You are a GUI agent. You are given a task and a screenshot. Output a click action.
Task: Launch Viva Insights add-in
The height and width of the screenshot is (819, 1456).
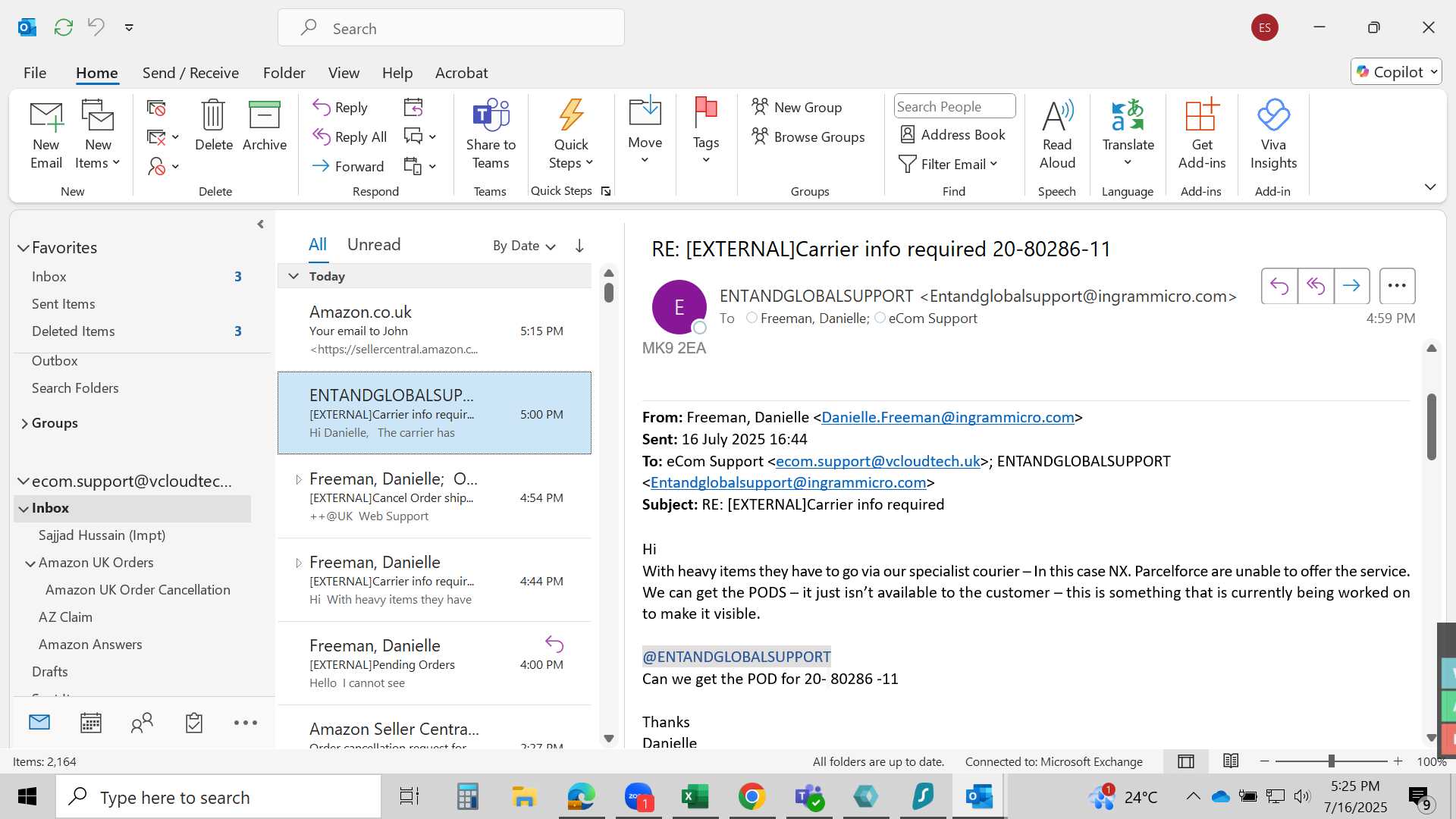pyautogui.click(x=1273, y=135)
